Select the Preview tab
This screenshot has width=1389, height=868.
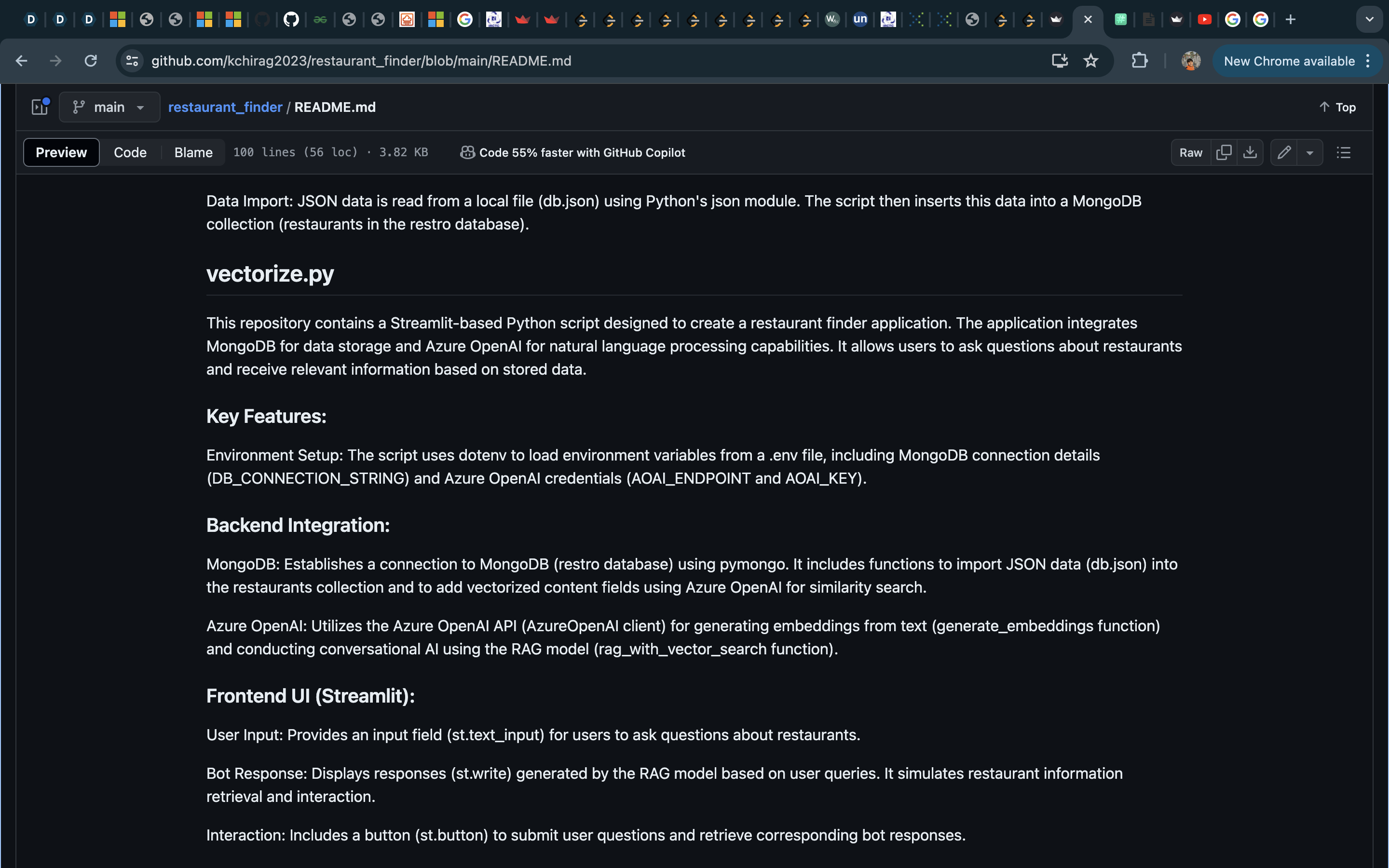(61, 152)
